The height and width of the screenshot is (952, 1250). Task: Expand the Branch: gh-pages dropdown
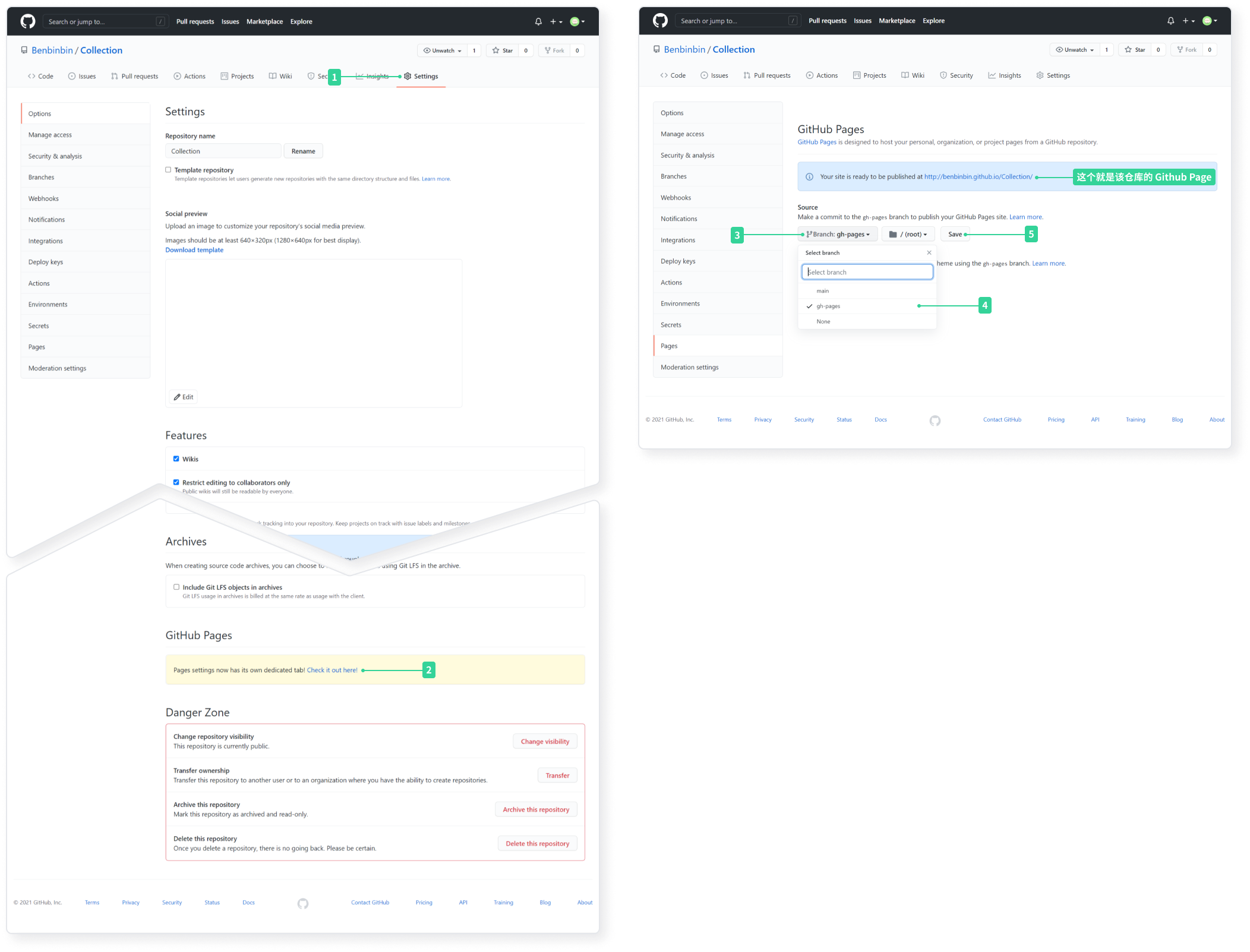(837, 235)
